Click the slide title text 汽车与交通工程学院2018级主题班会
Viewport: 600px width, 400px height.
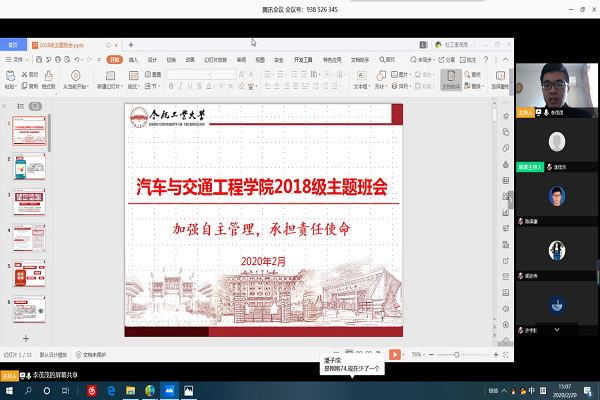262,187
